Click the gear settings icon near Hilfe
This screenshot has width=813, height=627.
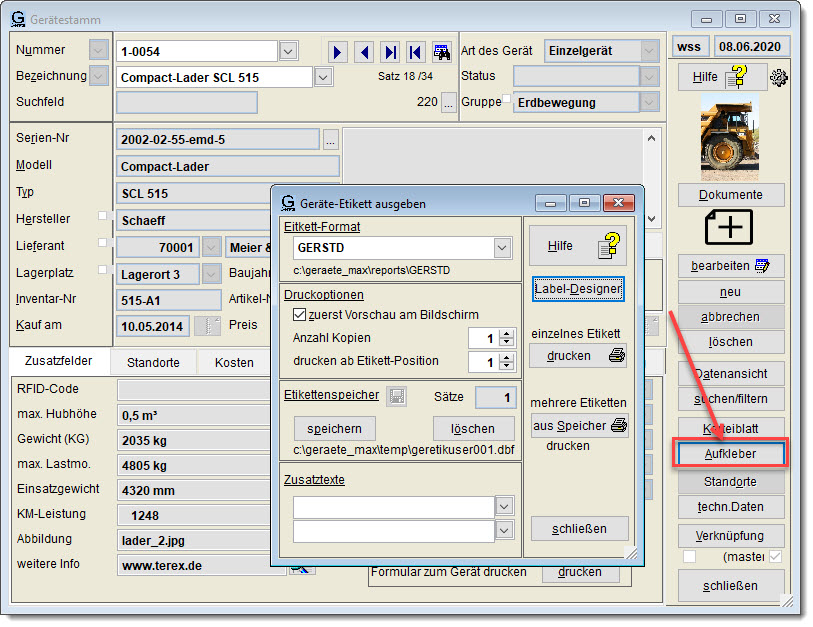(x=779, y=77)
